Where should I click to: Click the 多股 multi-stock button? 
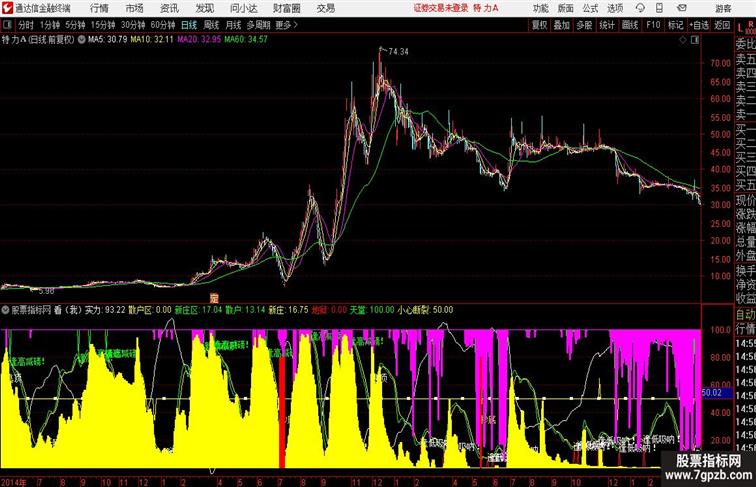coord(584,25)
